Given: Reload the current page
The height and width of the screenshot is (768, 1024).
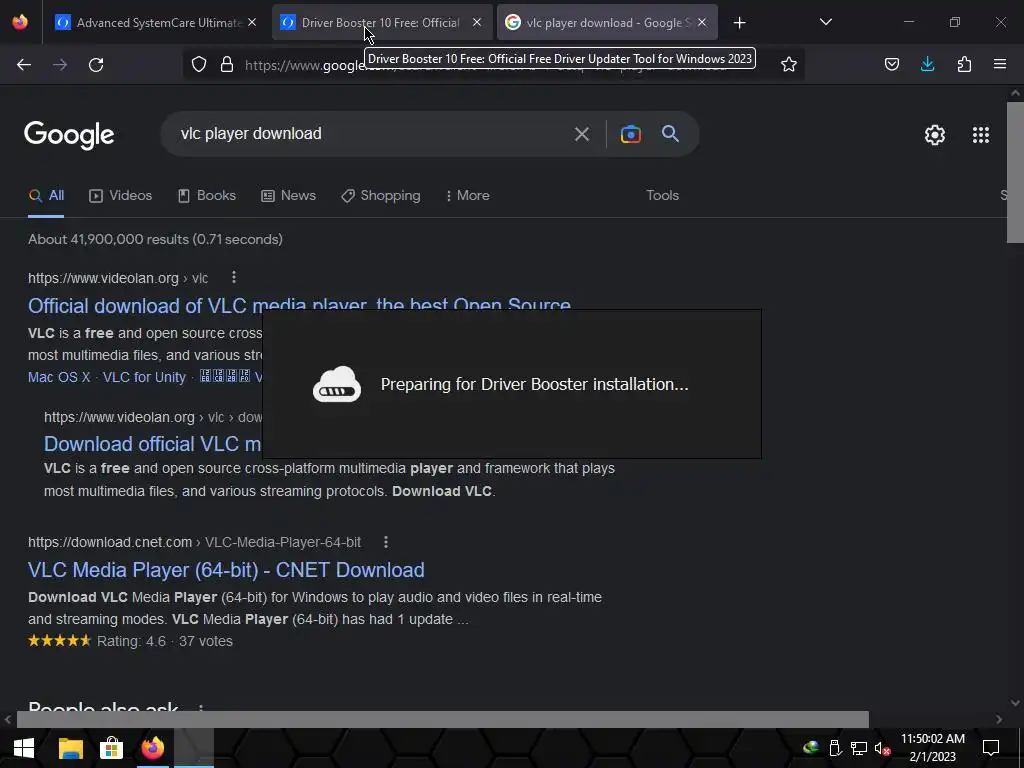Looking at the screenshot, I should point(96,65).
